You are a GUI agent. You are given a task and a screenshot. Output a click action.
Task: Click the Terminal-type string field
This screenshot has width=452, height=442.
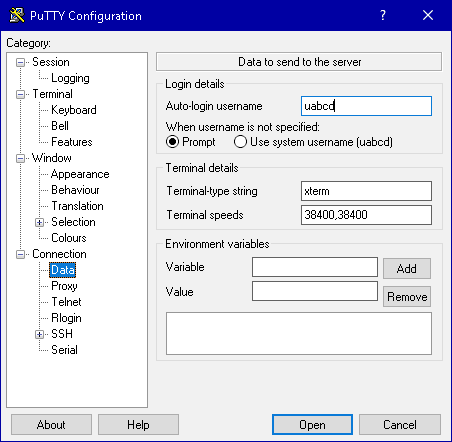pos(366,191)
